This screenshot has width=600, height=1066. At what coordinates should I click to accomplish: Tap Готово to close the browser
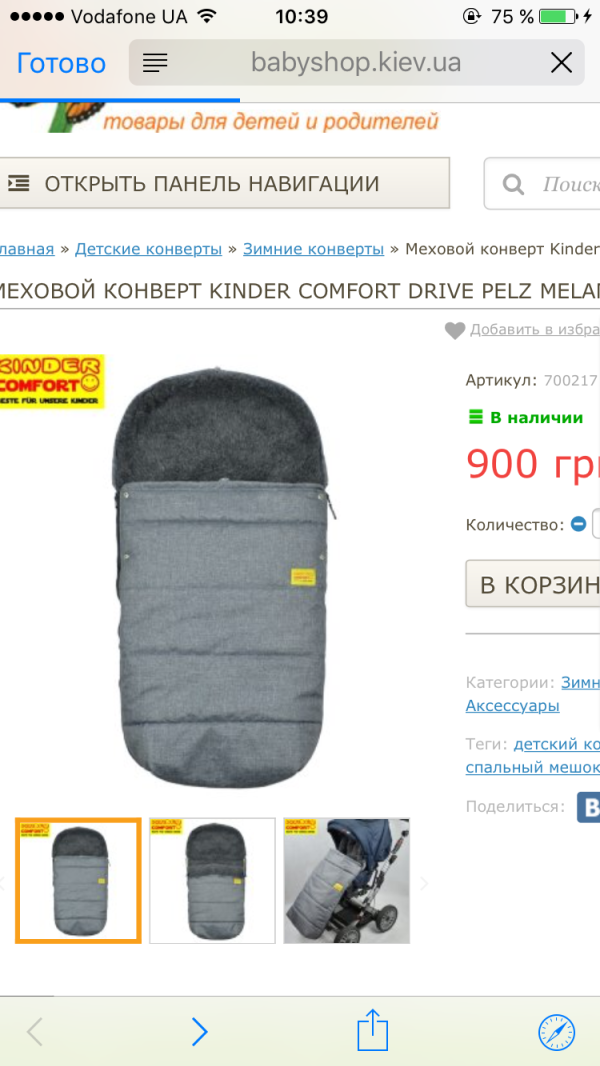61,63
